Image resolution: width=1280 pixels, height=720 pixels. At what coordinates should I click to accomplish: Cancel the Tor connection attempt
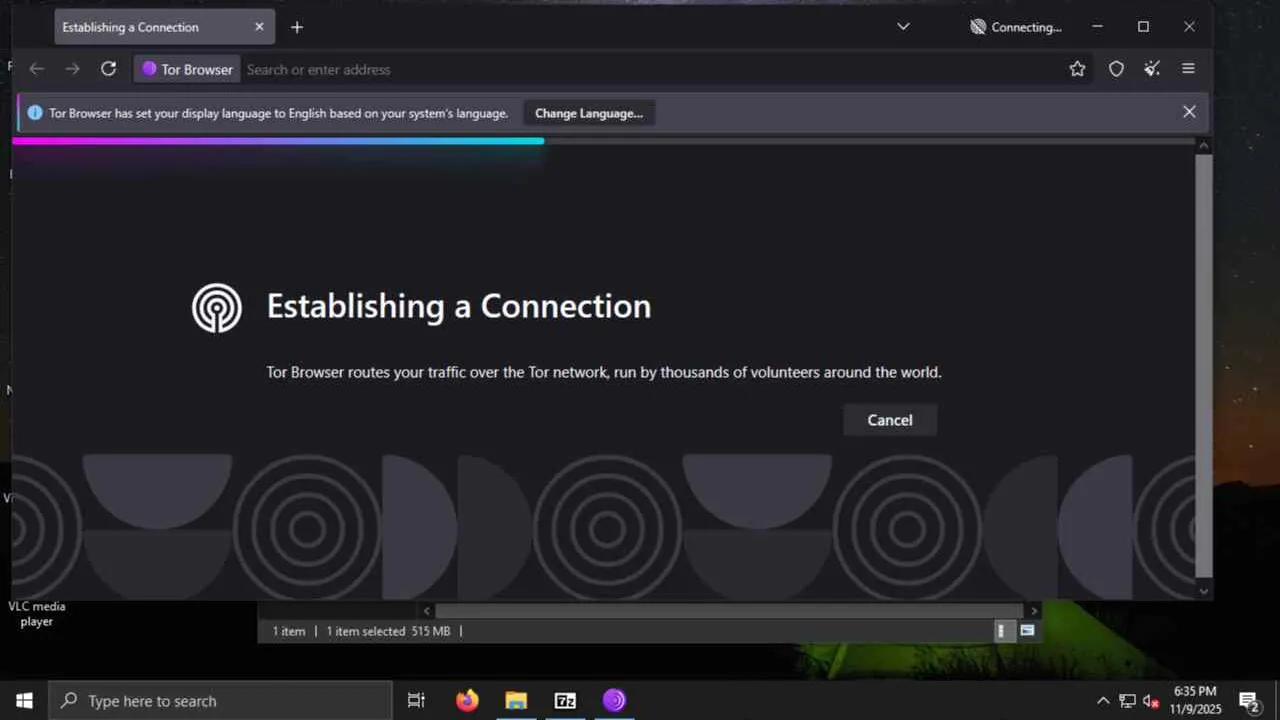[890, 420]
